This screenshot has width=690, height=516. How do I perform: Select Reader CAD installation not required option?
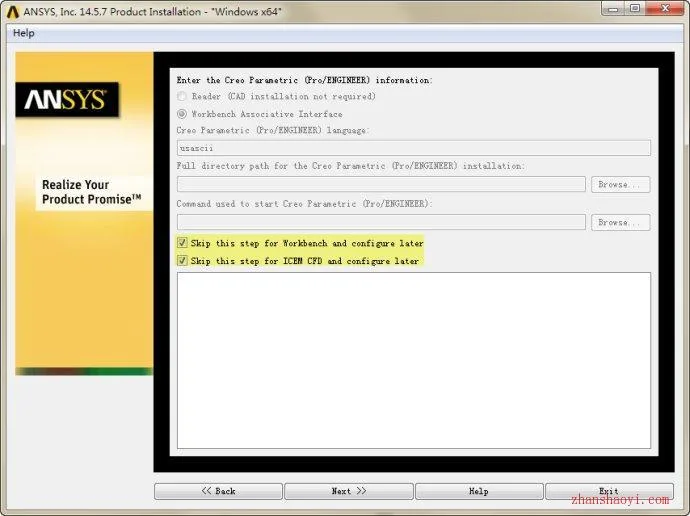[181, 96]
